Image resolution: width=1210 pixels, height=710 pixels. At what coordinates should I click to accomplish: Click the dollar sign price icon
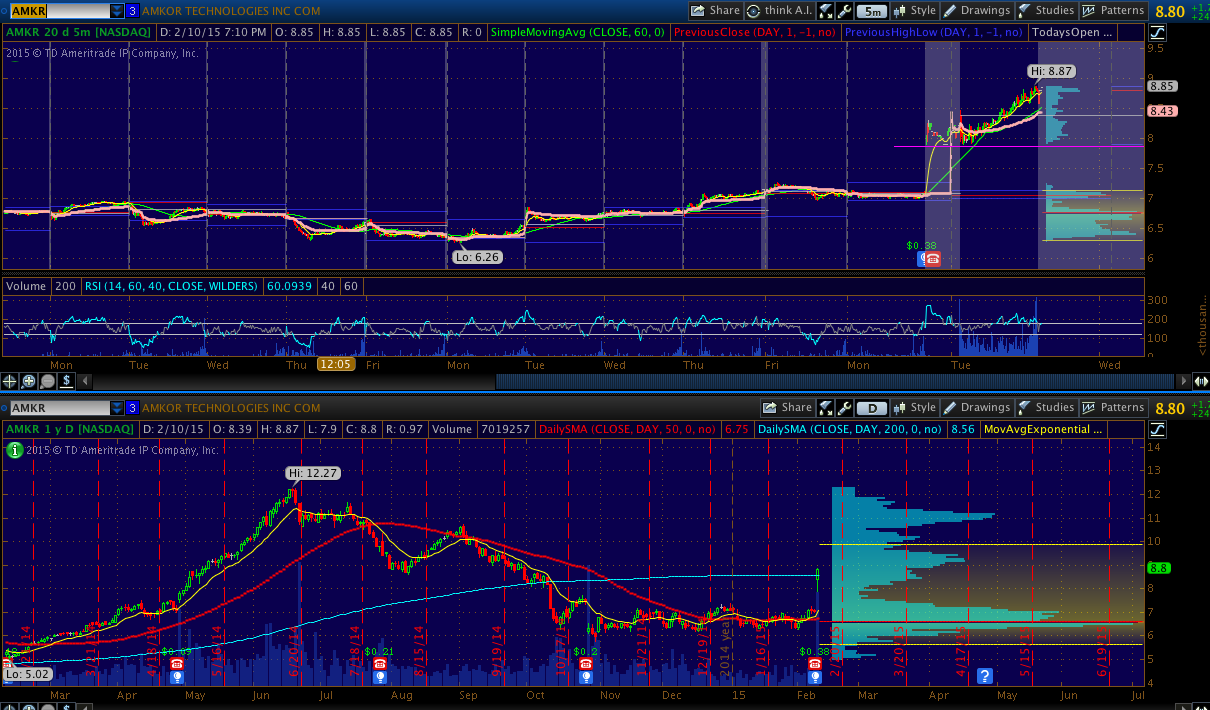click(x=66, y=381)
